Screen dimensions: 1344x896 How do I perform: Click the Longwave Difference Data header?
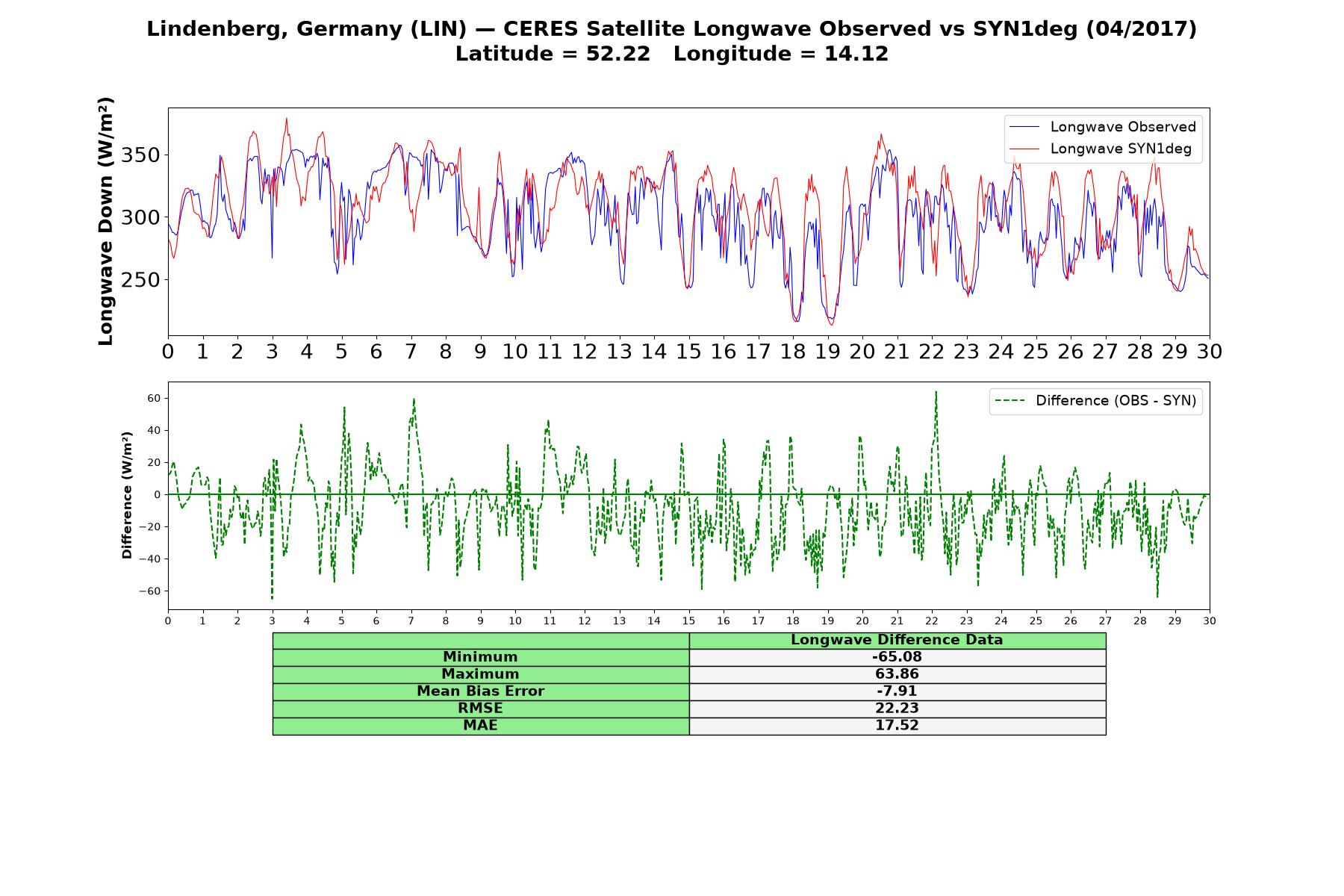coord(897,640)
